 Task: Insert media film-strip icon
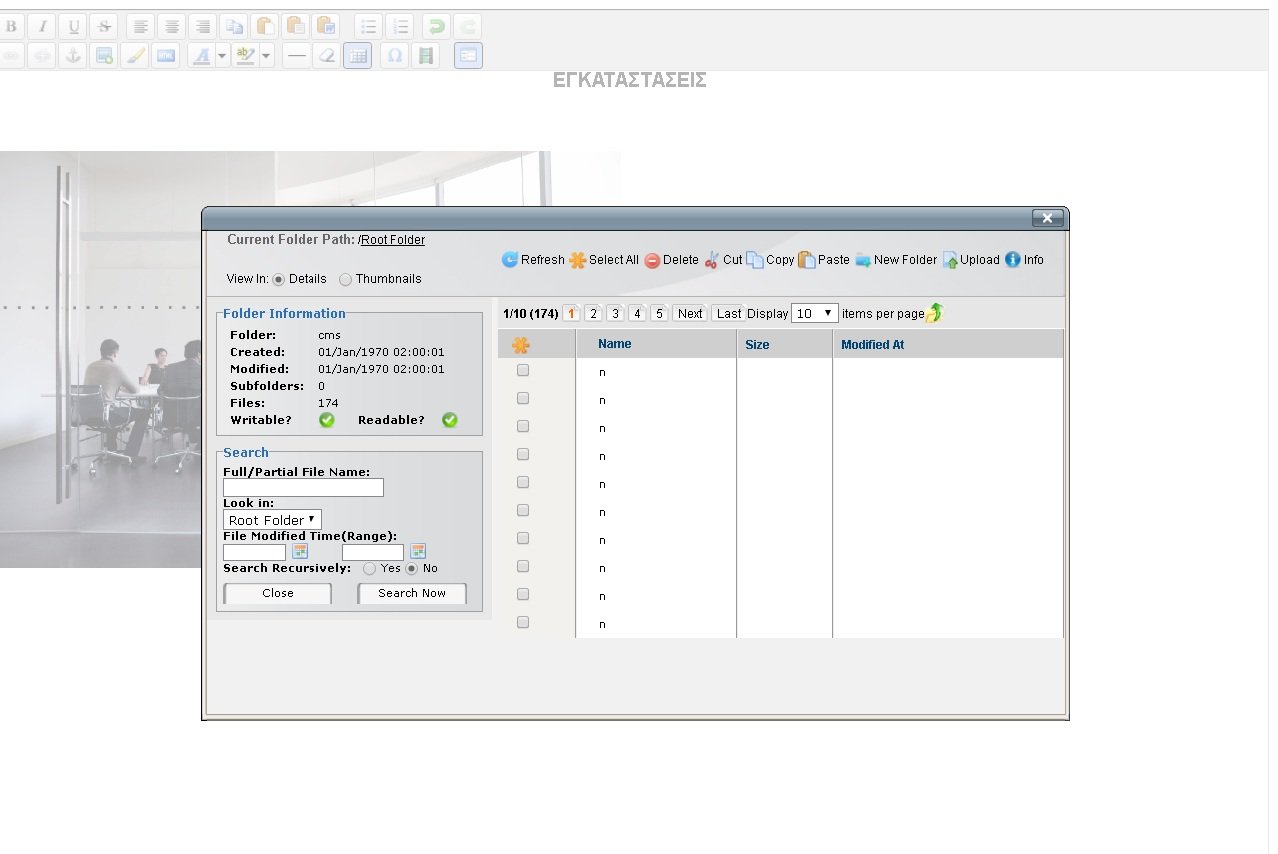click(x=426, y=56)
